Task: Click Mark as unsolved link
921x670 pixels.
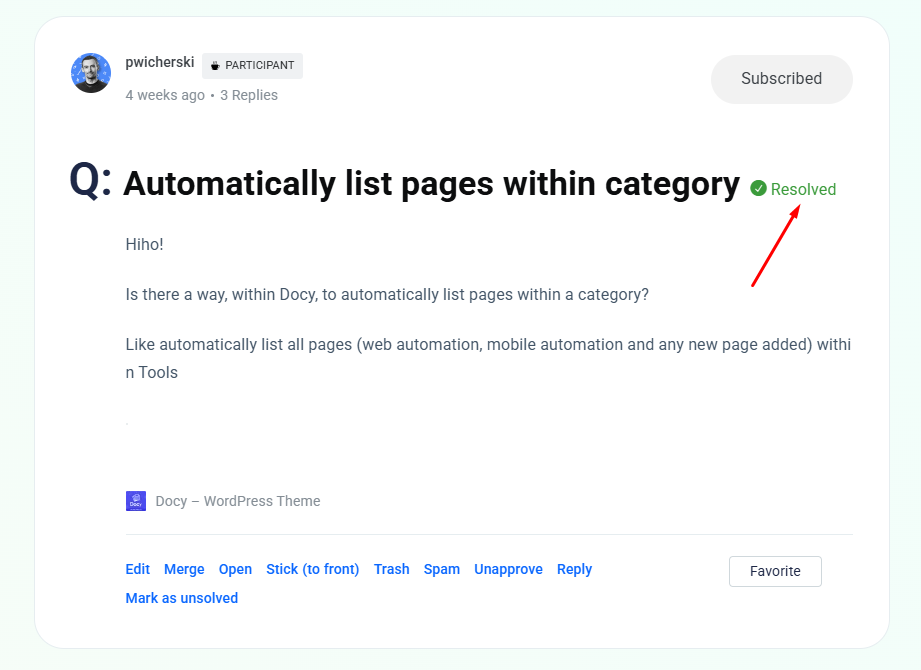Action: (x=181, y=598)
